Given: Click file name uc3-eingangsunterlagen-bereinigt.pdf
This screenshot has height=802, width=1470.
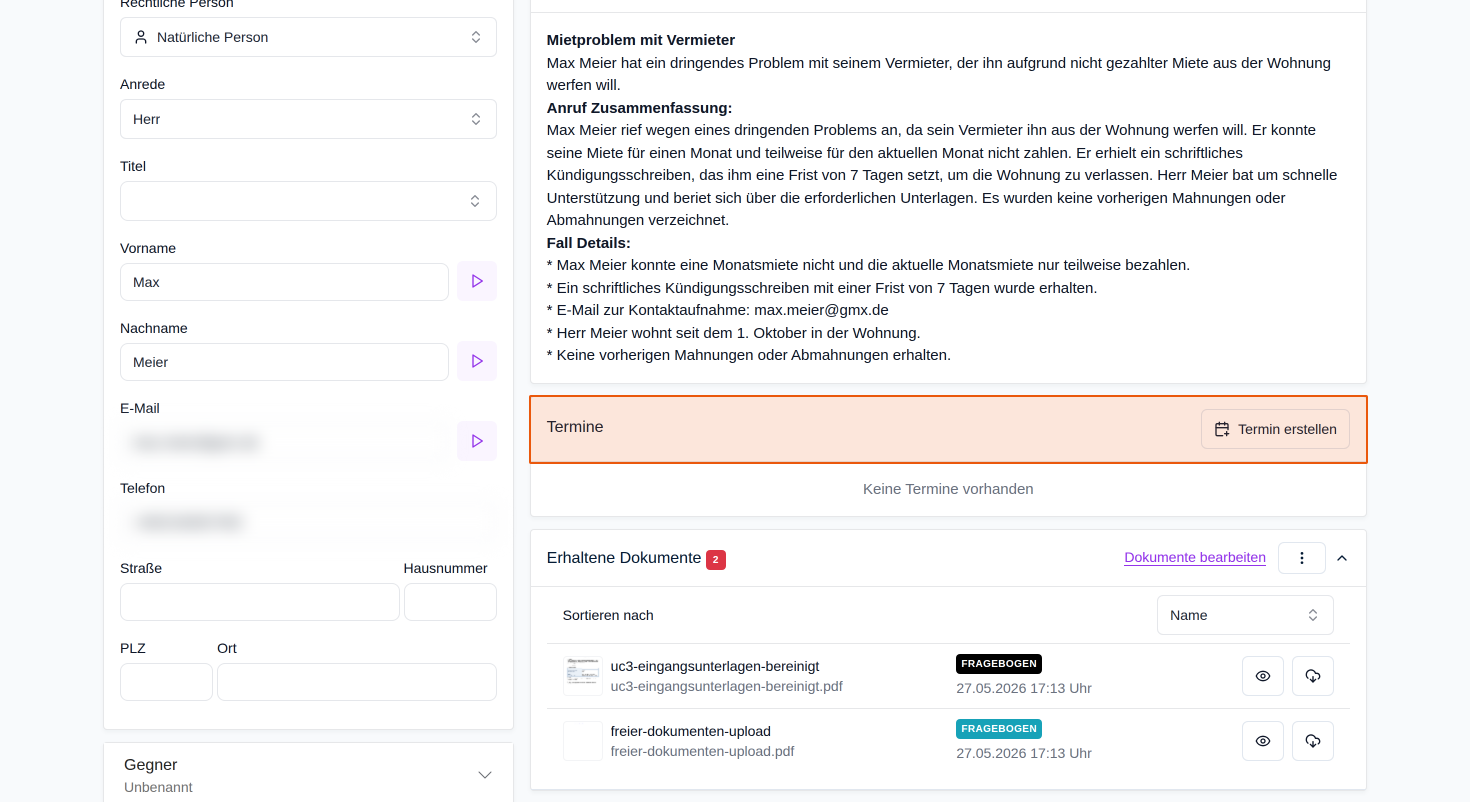Looking at the screenshot, I should point(726,687).
